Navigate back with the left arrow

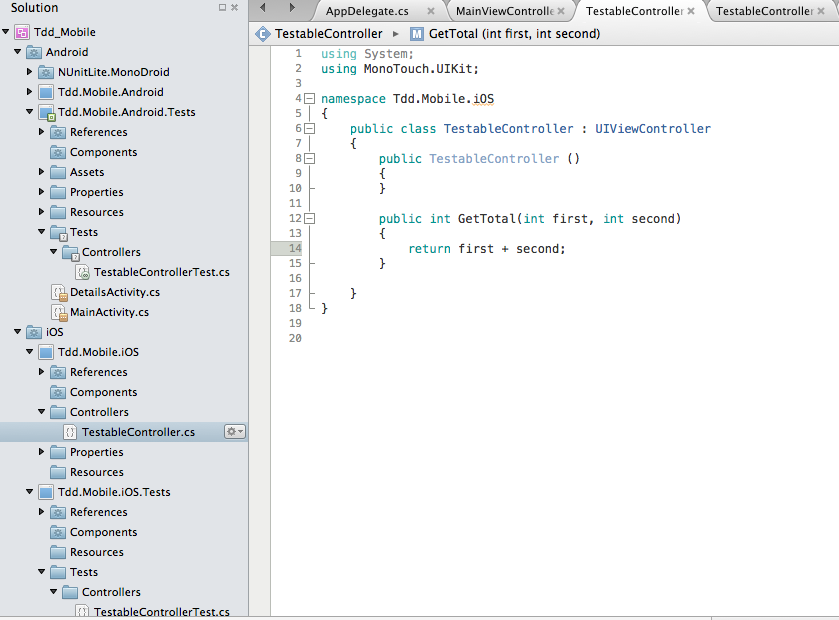263,7
